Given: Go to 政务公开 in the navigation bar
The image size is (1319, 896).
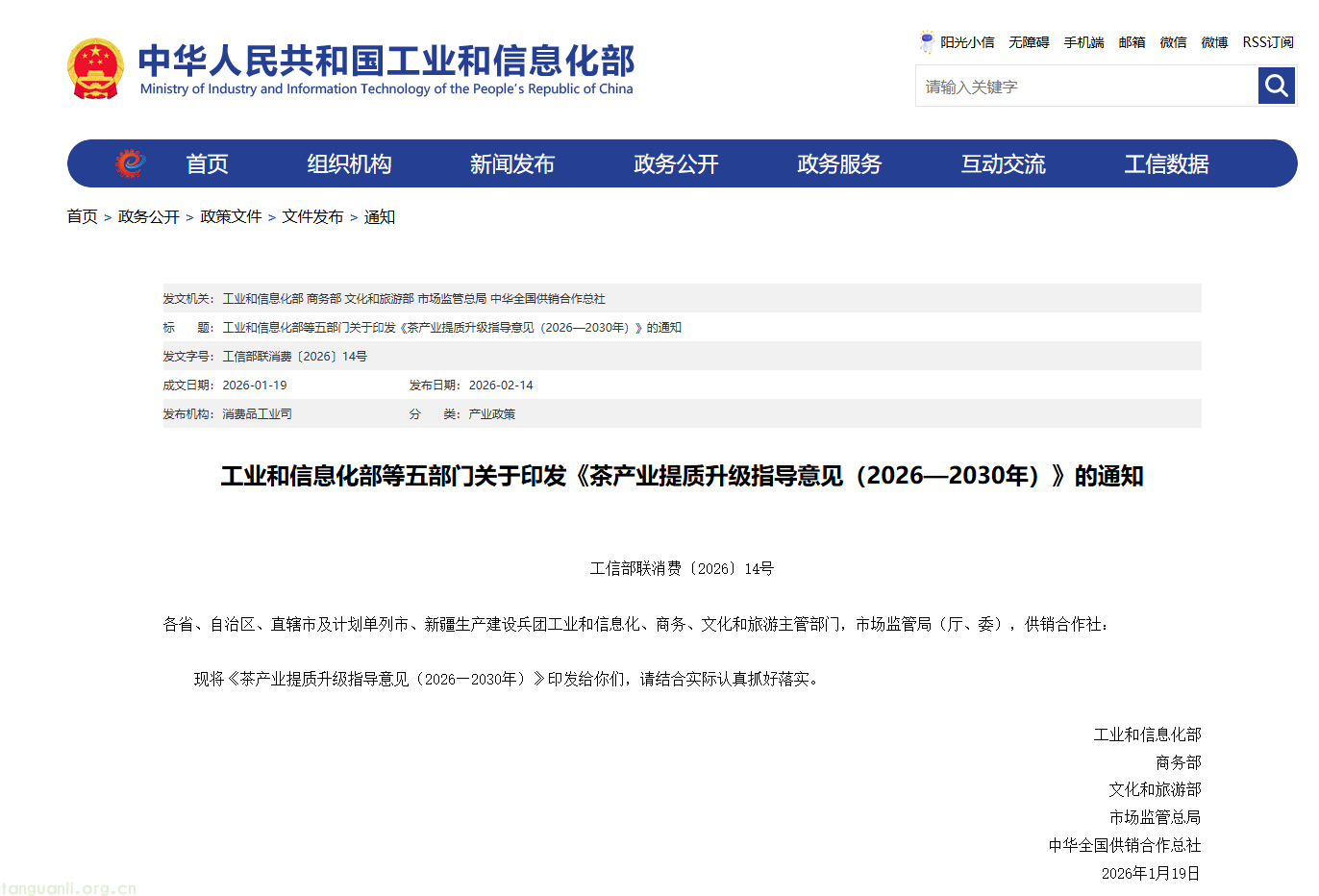Looking at the screenshot, I should (676, 164).
